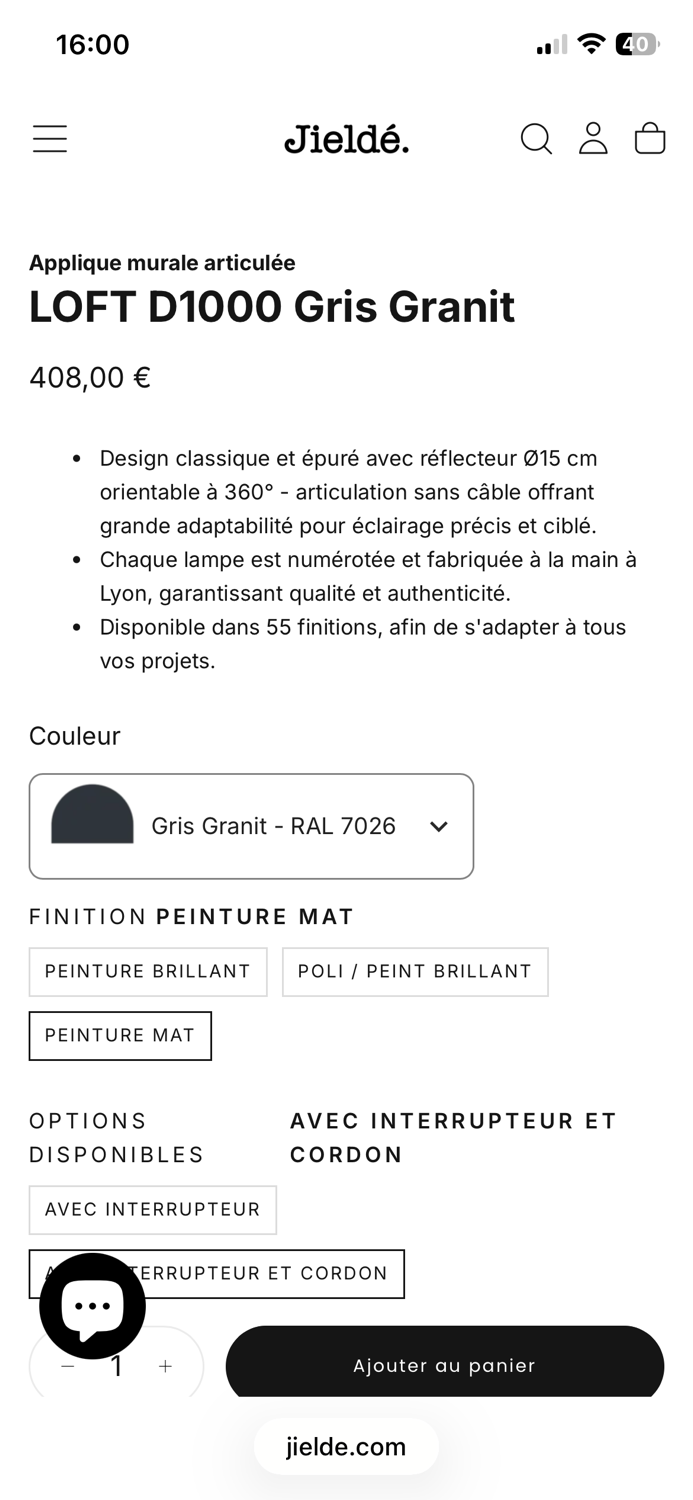Increase quantity with plus button
693x1500 pixels.
[x=165, y=1366]
